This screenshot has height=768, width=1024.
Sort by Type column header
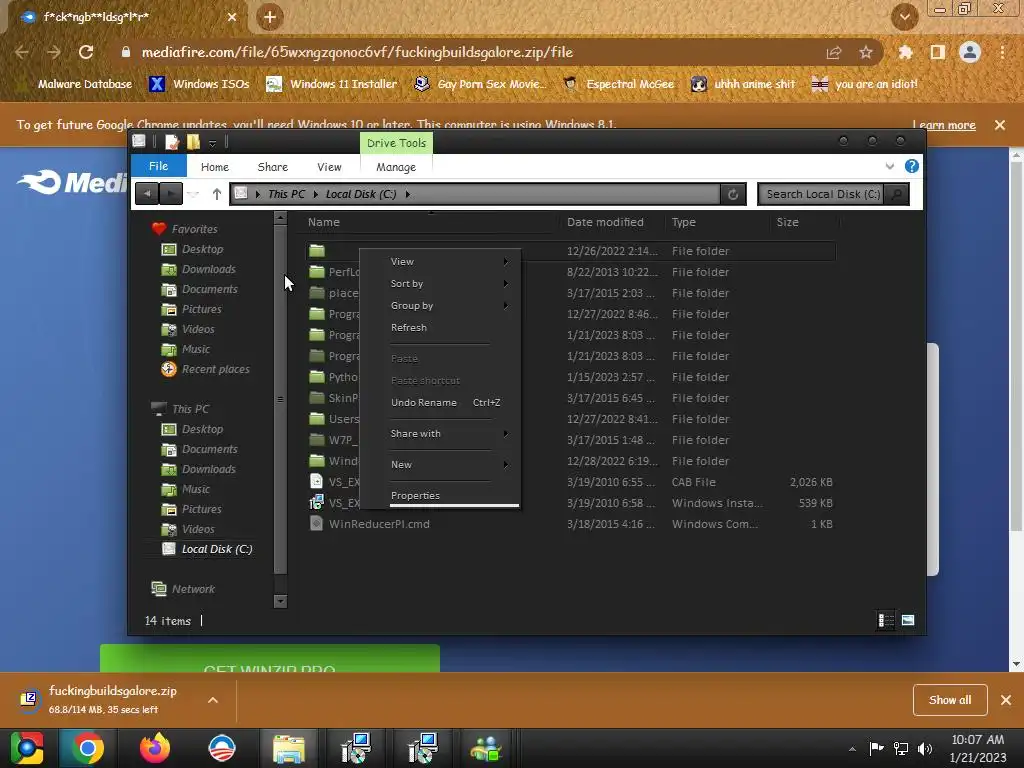pos(684,222)
